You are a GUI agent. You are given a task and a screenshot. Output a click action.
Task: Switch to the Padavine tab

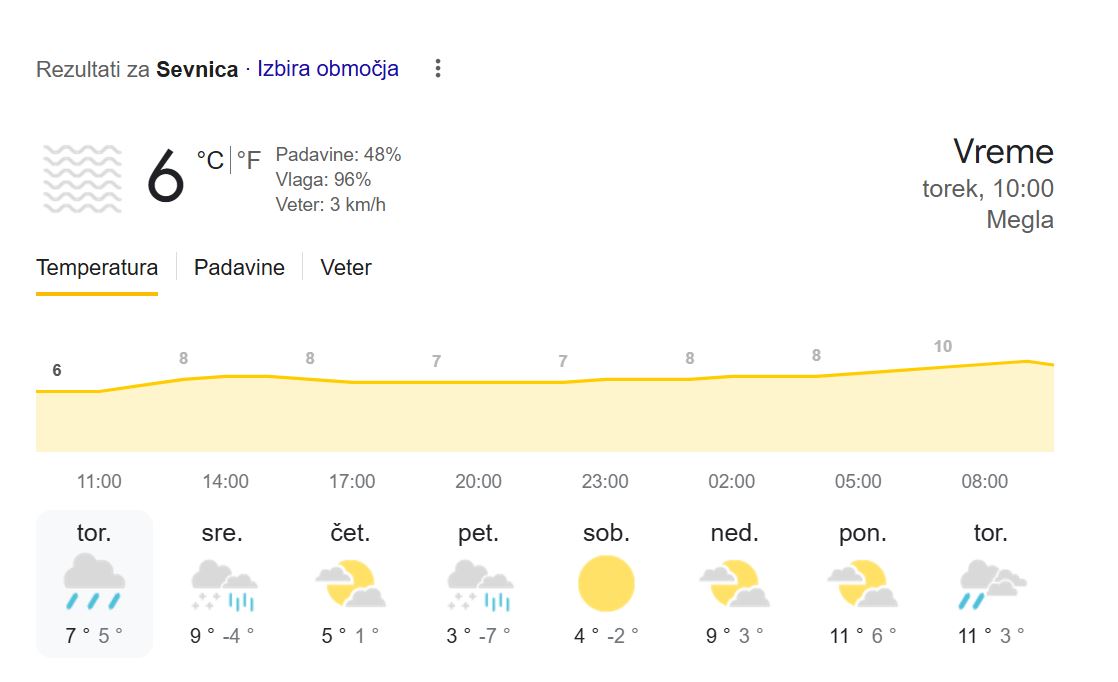point(238,267)
